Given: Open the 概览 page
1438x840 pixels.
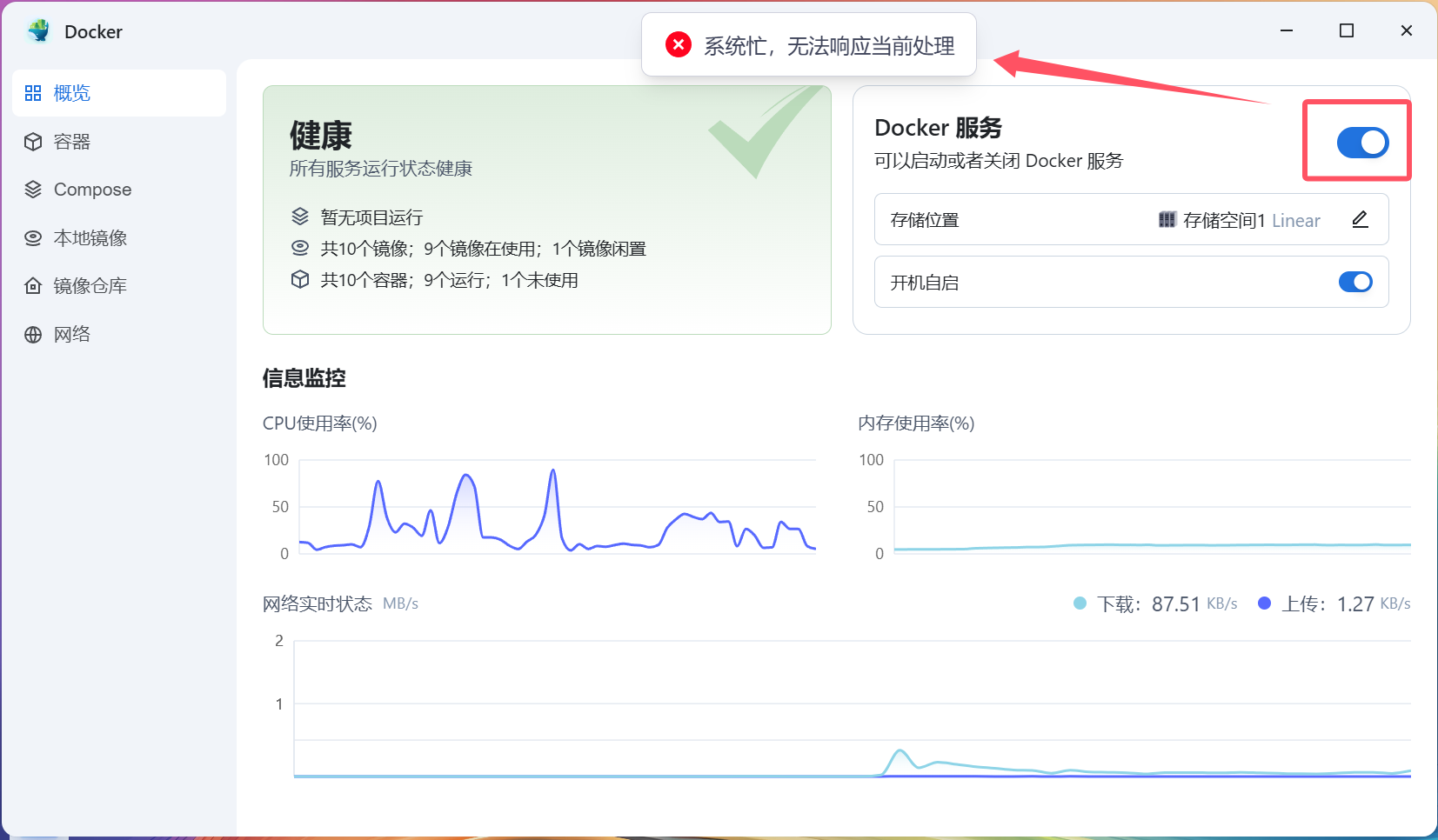Looking at the screenshot, I should pyautogui.click(x=119, y=93).
